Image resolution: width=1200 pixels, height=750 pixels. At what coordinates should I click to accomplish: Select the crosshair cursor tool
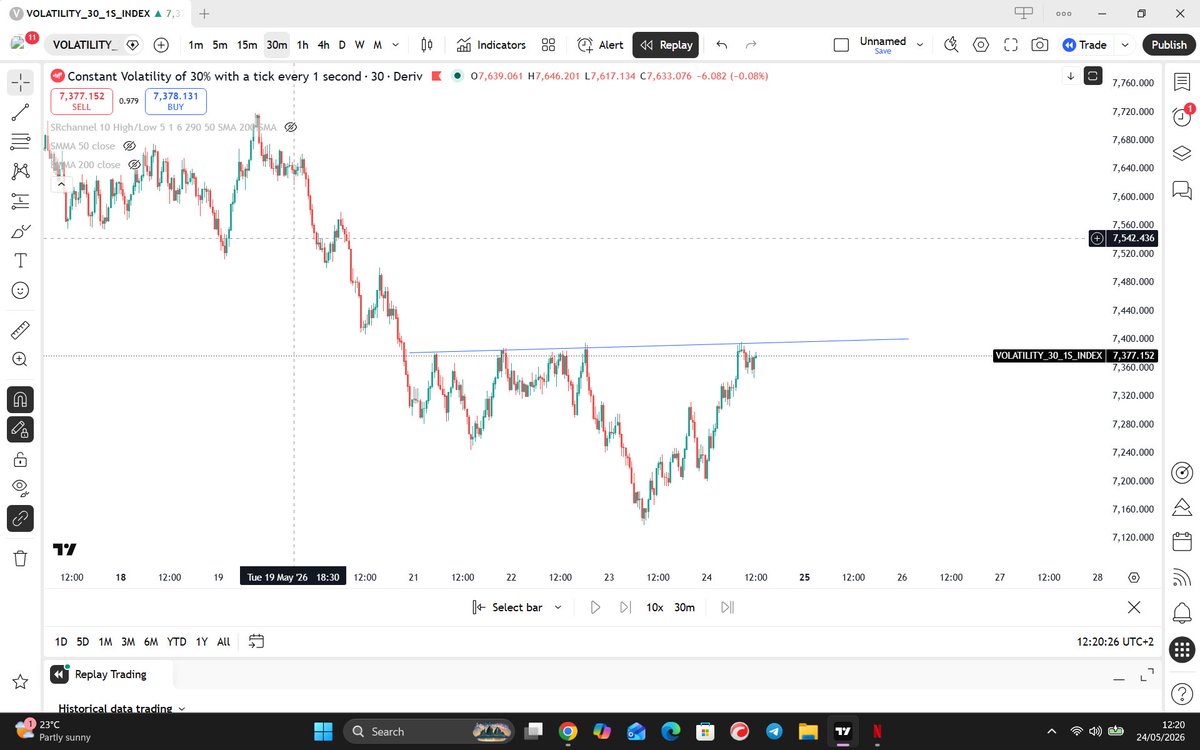[20, 83]
